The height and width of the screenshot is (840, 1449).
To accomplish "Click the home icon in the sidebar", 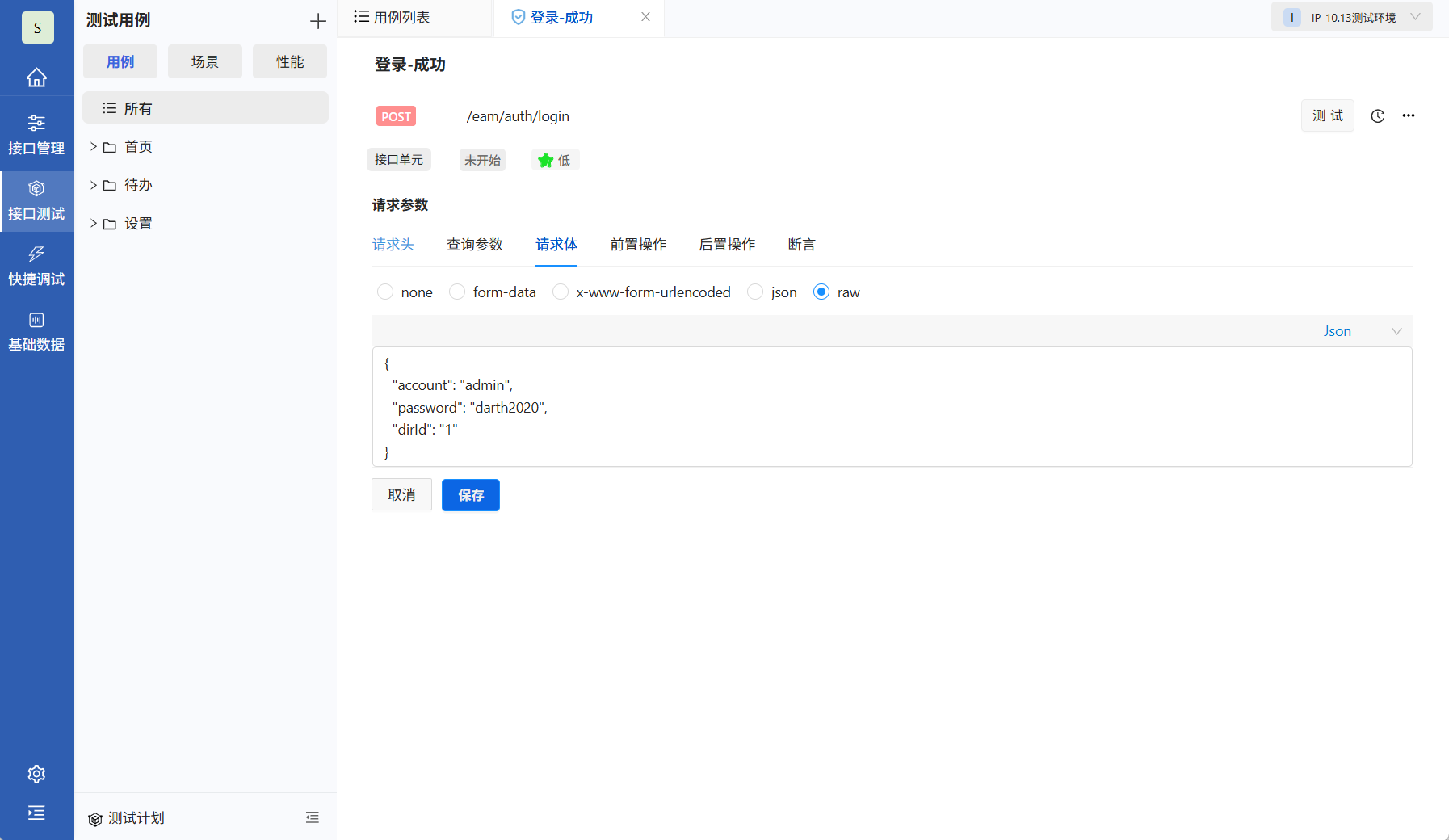I will coord(37,77).
